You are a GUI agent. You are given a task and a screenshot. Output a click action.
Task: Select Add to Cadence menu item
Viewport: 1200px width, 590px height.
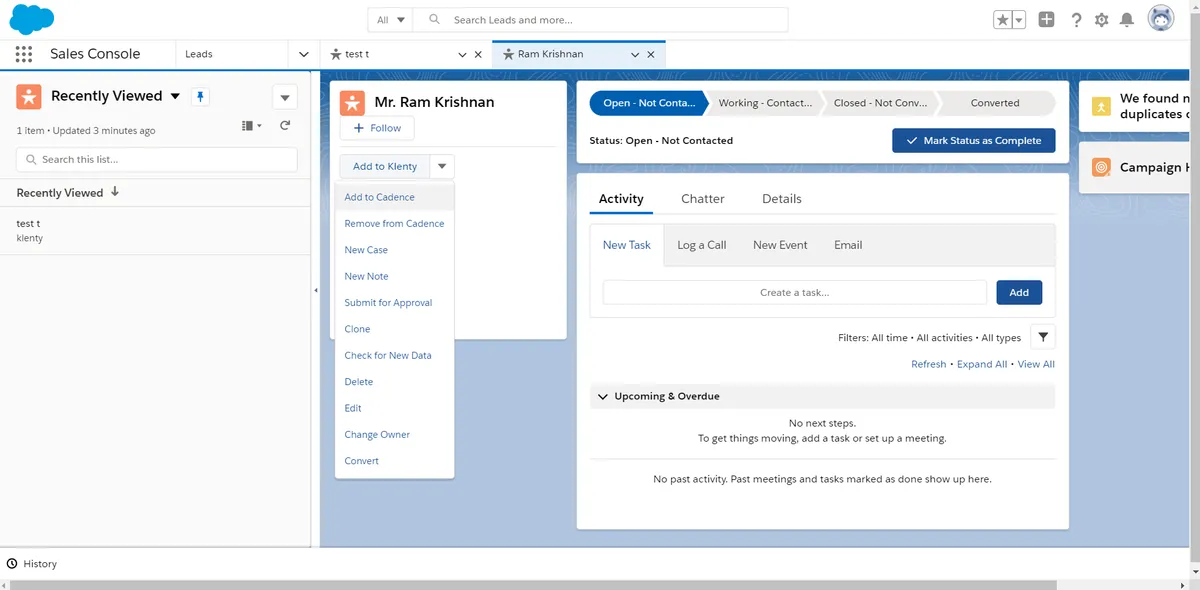coord(394,197)
